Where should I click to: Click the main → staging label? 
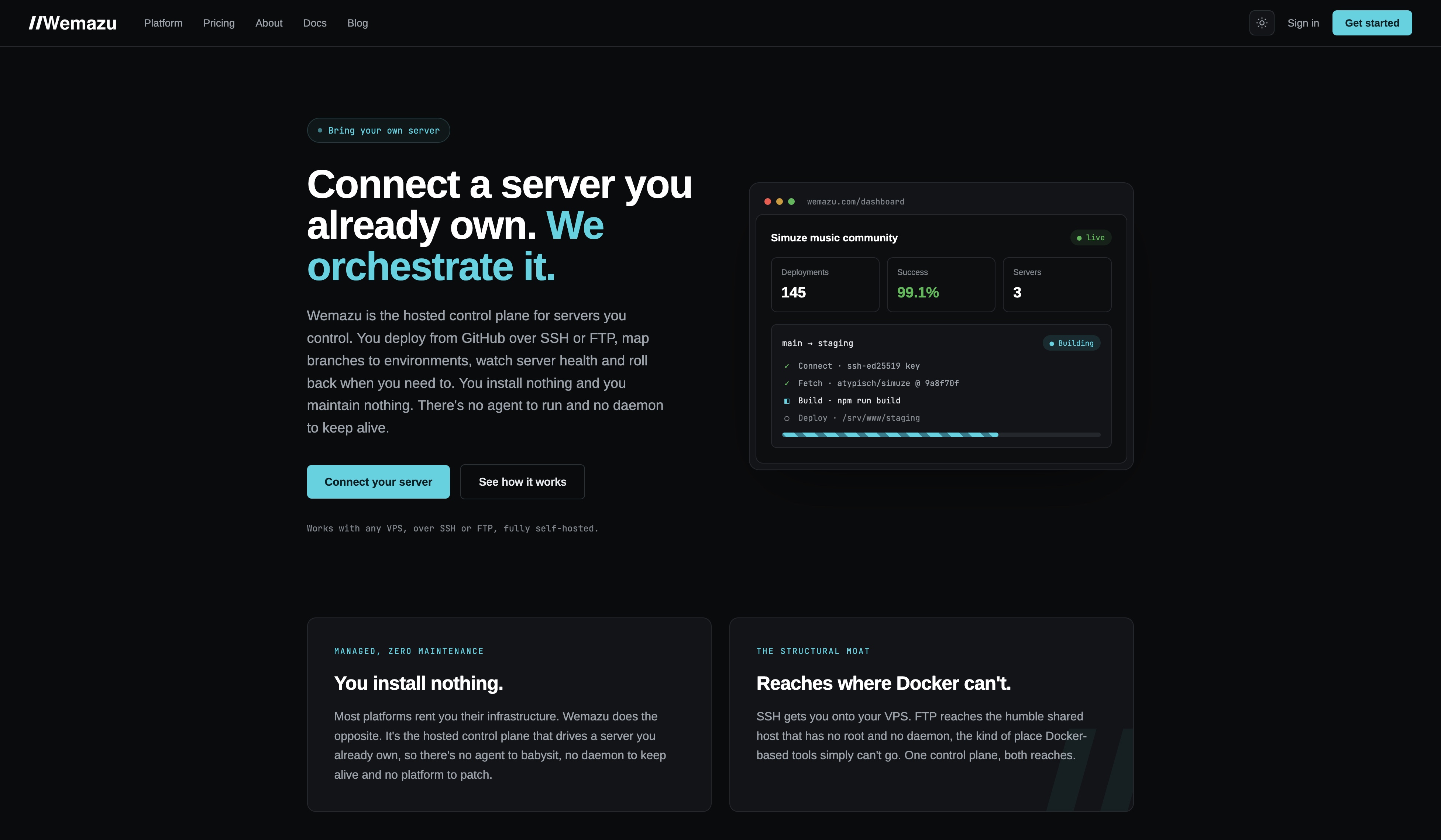tap(817, 343)
